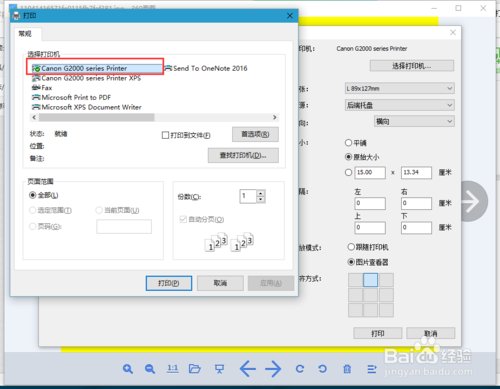Click left margin field under 左
Screen dimensions: 500x389
370,203
